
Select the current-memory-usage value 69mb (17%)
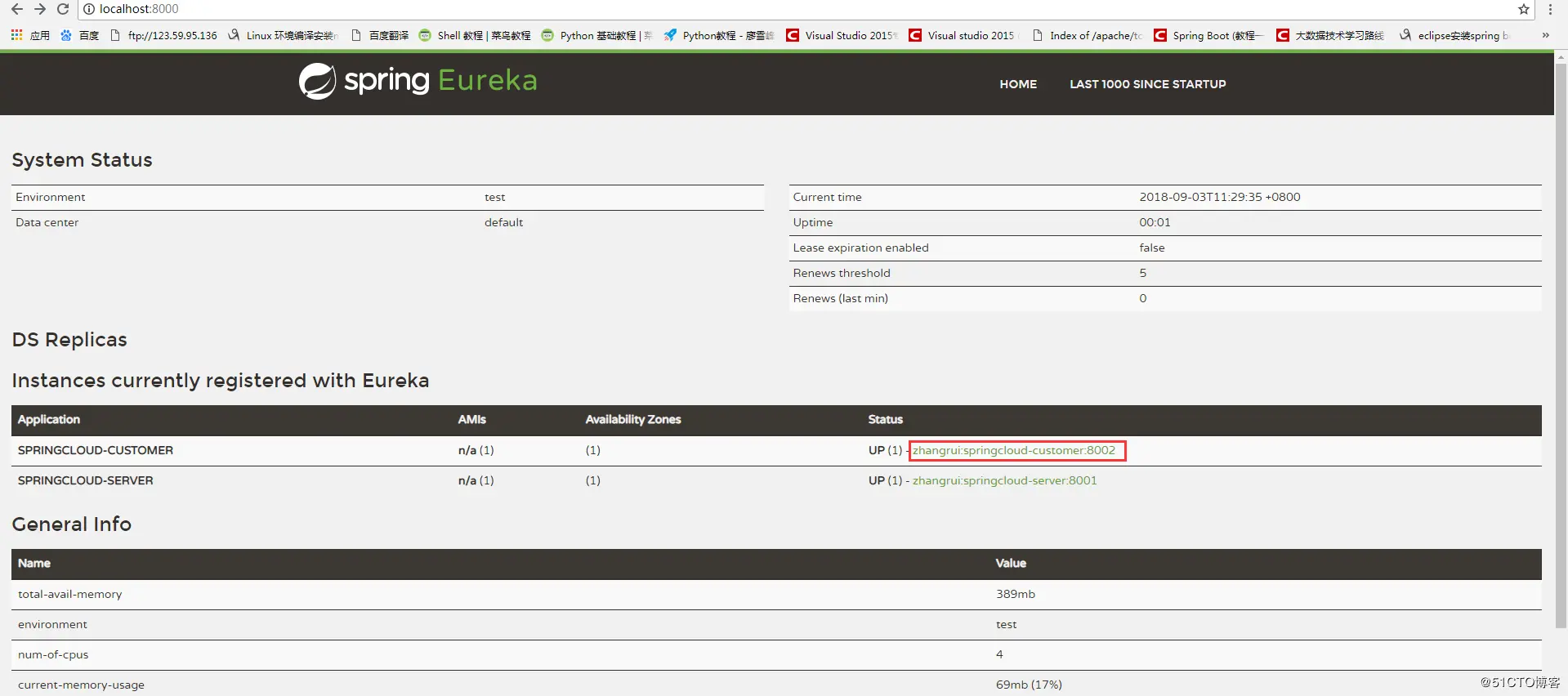click(x=1029, y=685)
